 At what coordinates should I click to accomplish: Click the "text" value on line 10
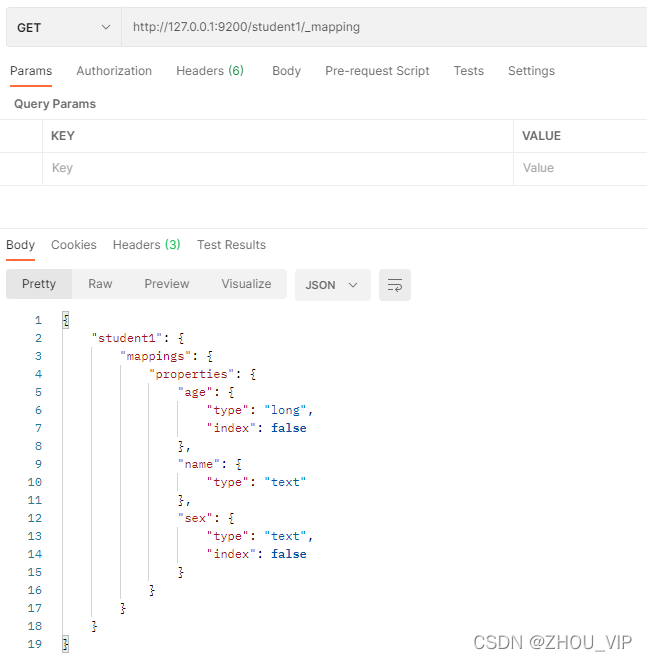(285, 482)
